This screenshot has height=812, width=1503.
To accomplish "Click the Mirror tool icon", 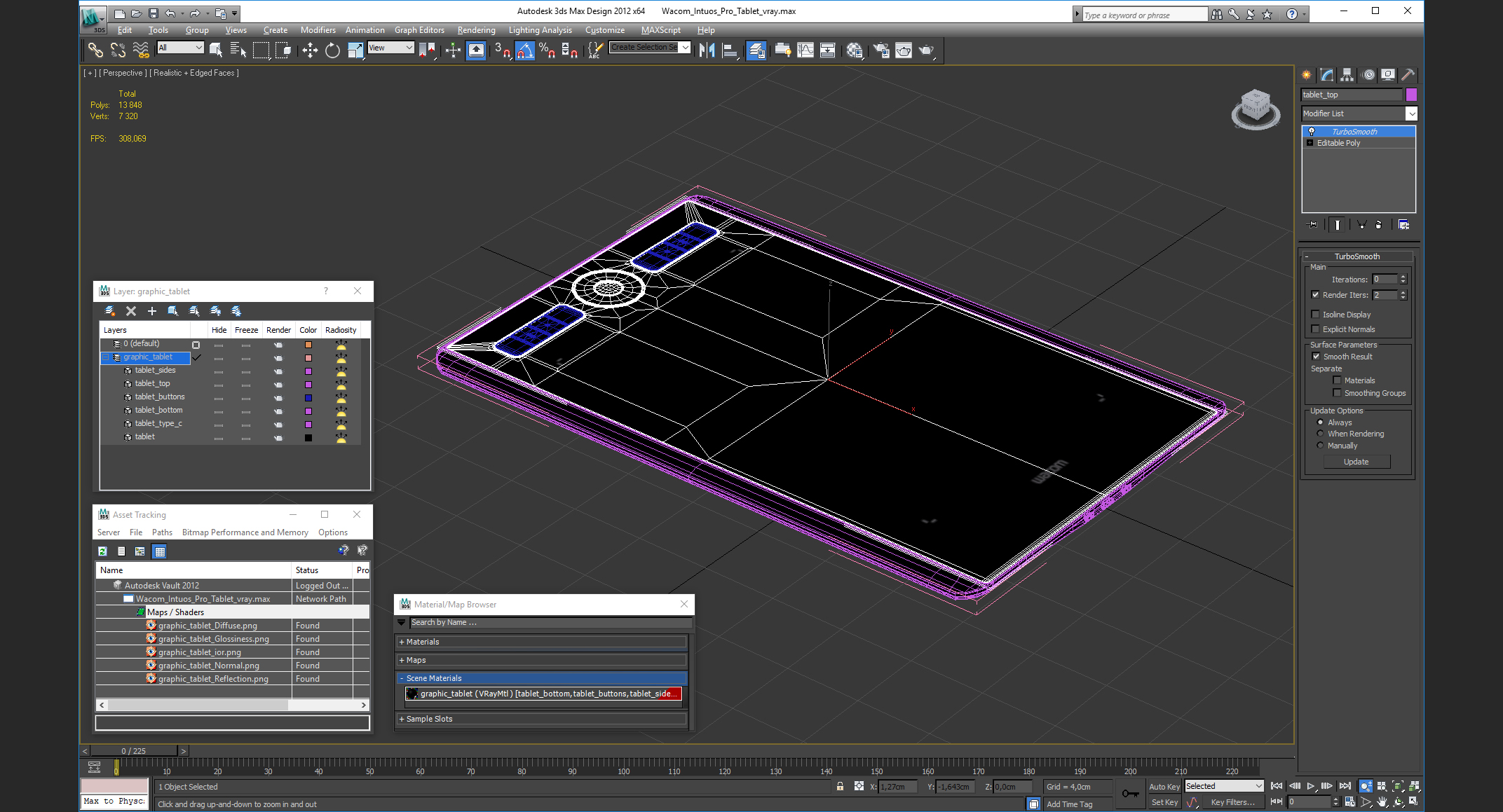I will pyautogui.click(x=707, y=50).
